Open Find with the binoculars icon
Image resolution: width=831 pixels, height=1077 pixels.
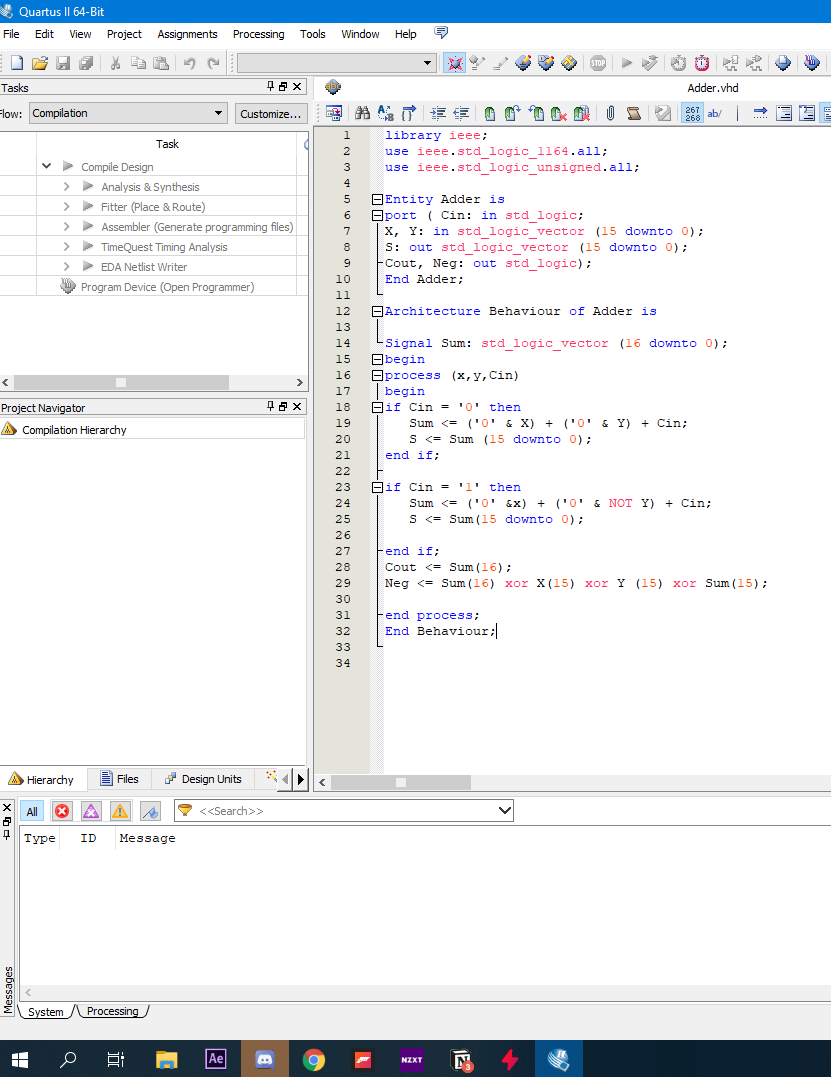[x=361, y=113]
